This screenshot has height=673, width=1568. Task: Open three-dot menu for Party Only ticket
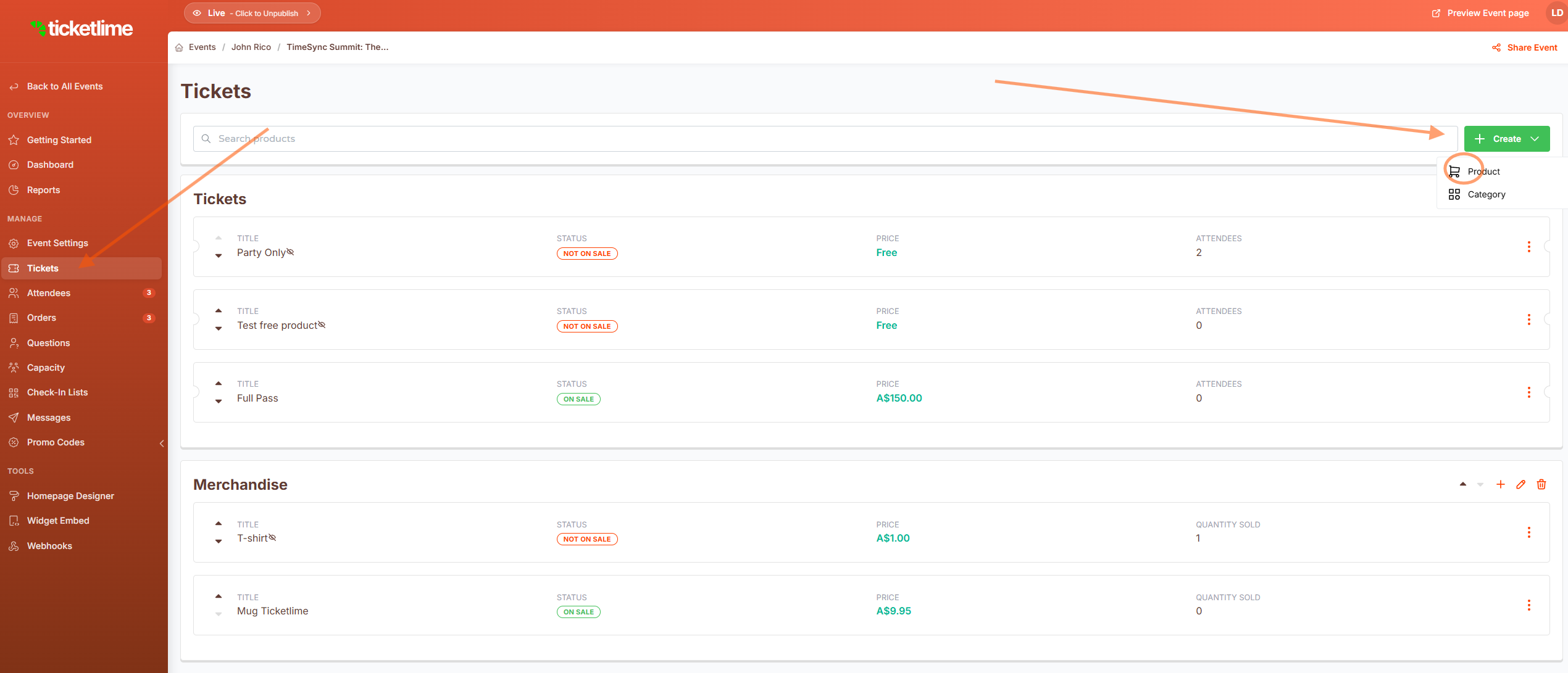click(1528, 247)
